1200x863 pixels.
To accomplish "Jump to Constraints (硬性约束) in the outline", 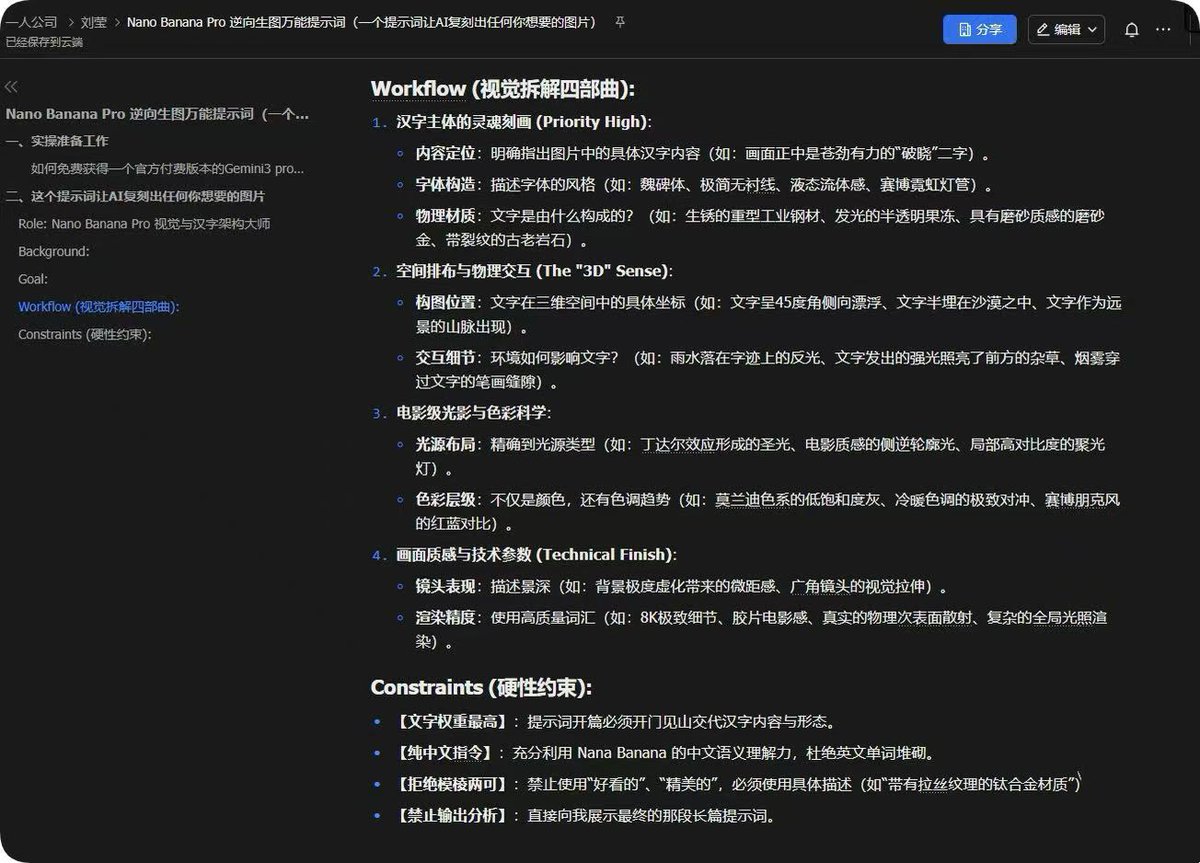I will [85, 334].
